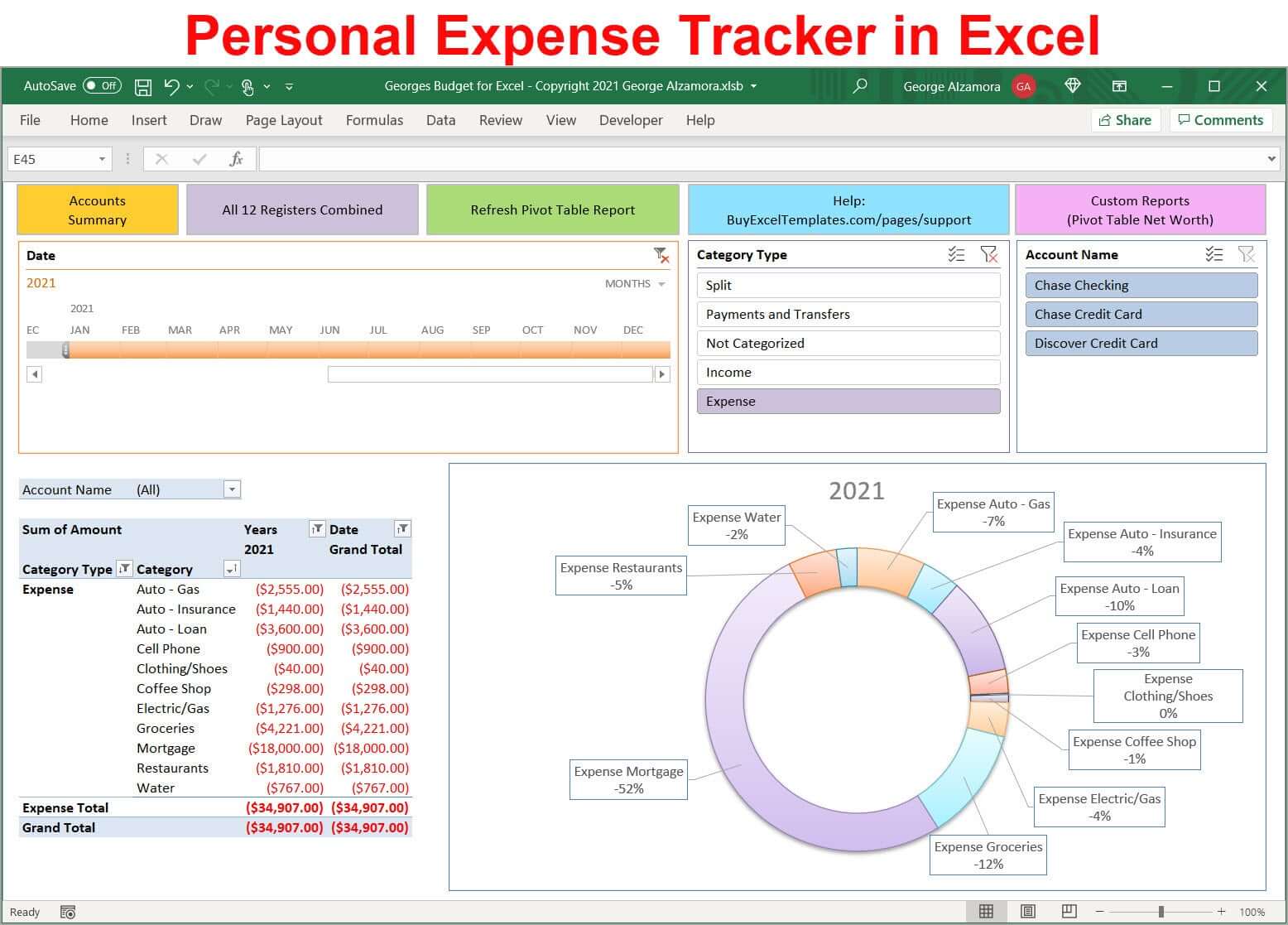Click the timeline horizontal scrollbar
1288x925 pixels.
tap(490, 374)
